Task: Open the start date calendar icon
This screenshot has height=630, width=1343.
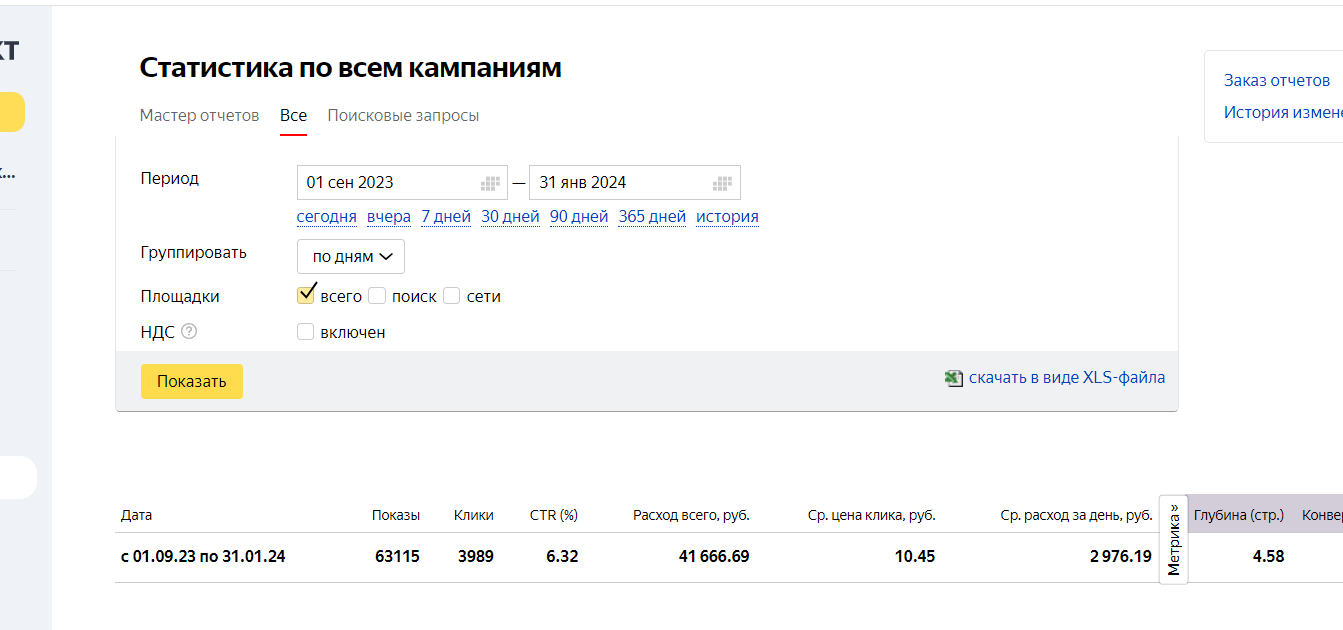Action: click(x=490, y=183)
